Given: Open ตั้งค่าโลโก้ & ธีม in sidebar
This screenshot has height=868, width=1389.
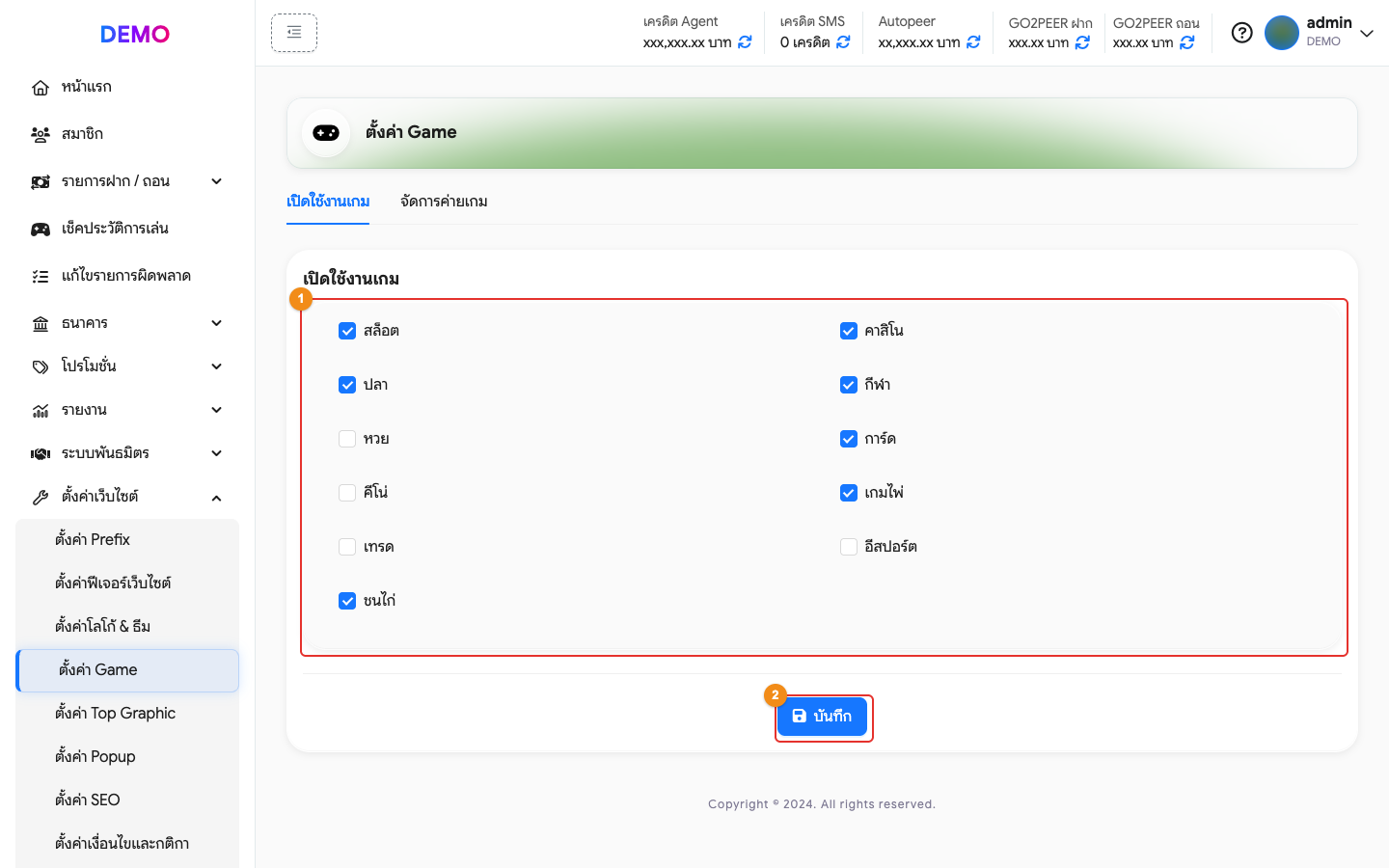Looking at the screenshot, I should (x=127, y=627).
